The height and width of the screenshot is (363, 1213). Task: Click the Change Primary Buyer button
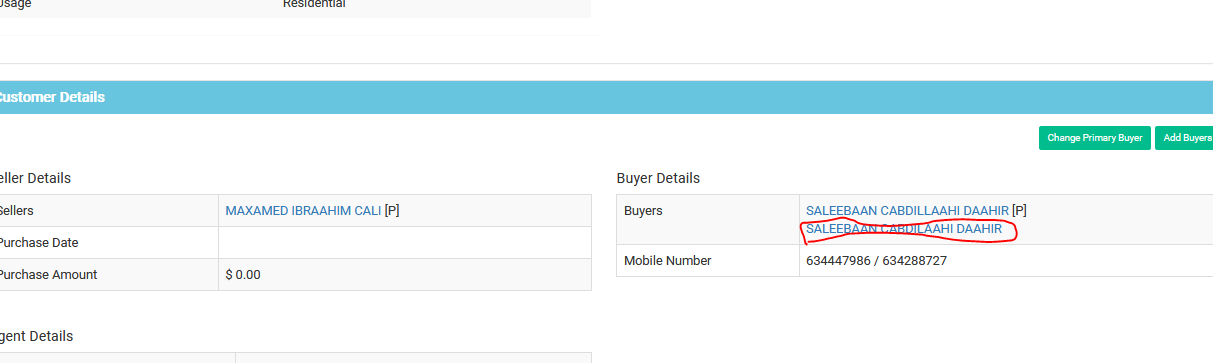point(1094,138)
